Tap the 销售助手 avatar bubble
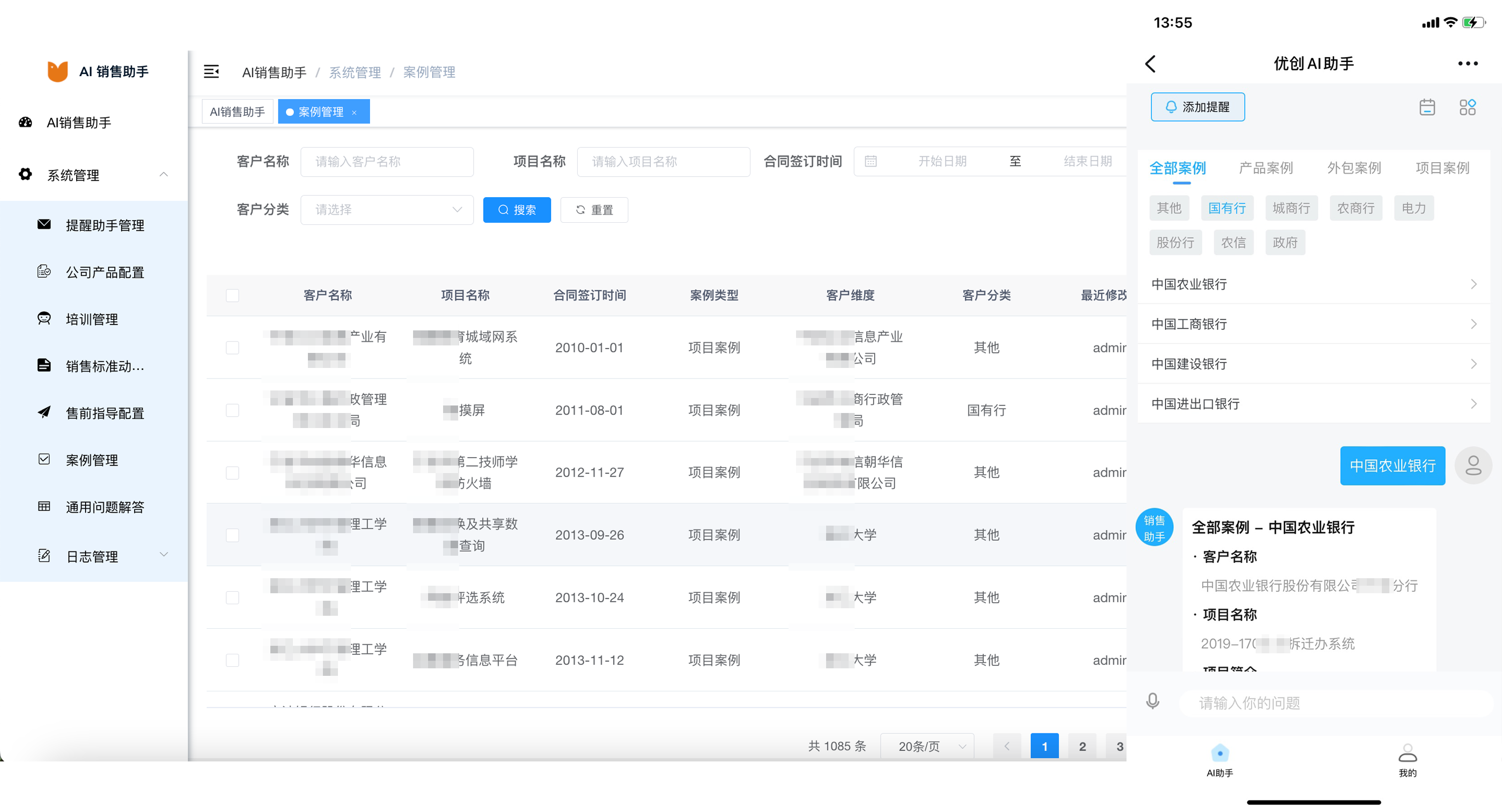 (1155, 528)
